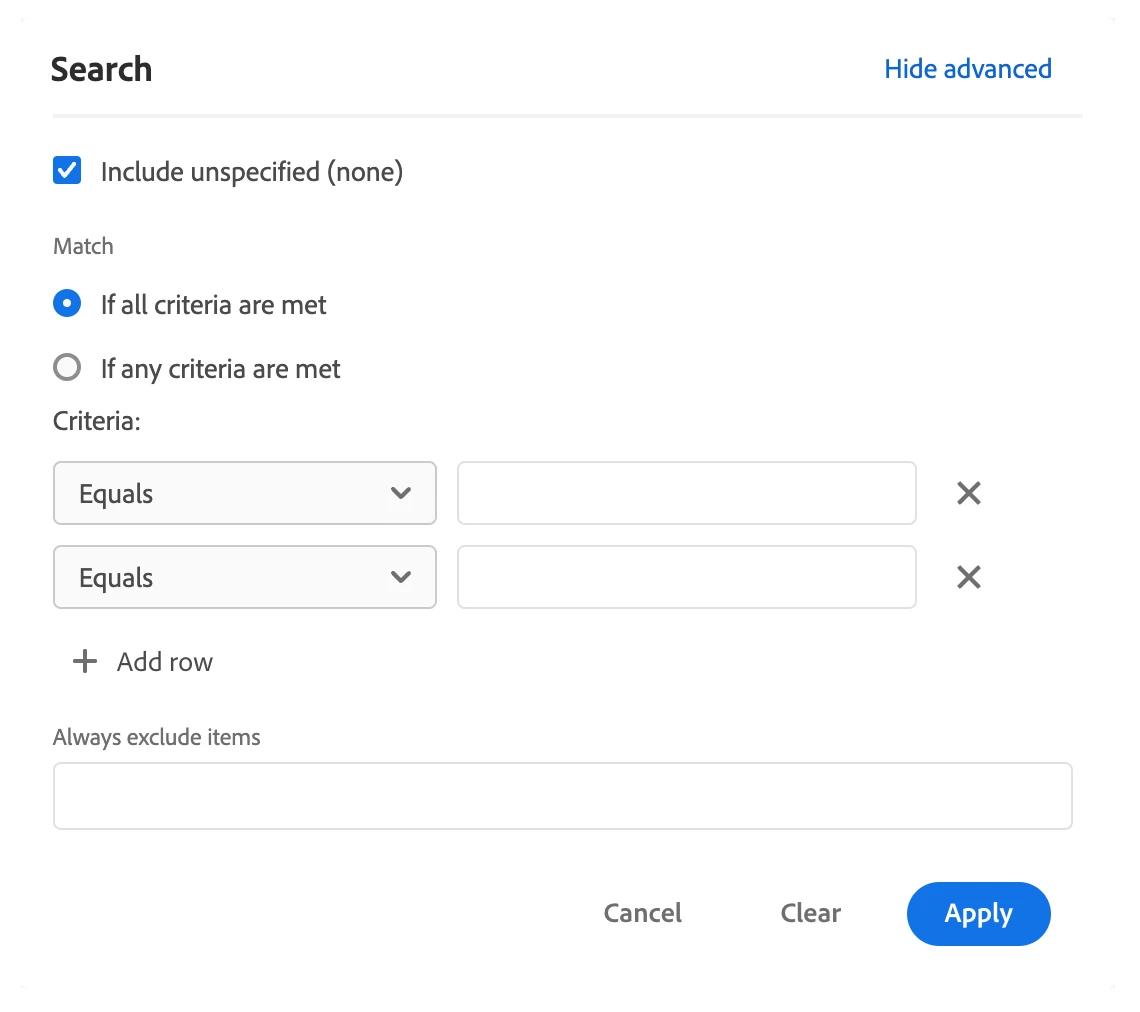Viewport: 1140px width, 1012px height.
Task: Focus the second criteria value field
Action: [x=686, y=577]
